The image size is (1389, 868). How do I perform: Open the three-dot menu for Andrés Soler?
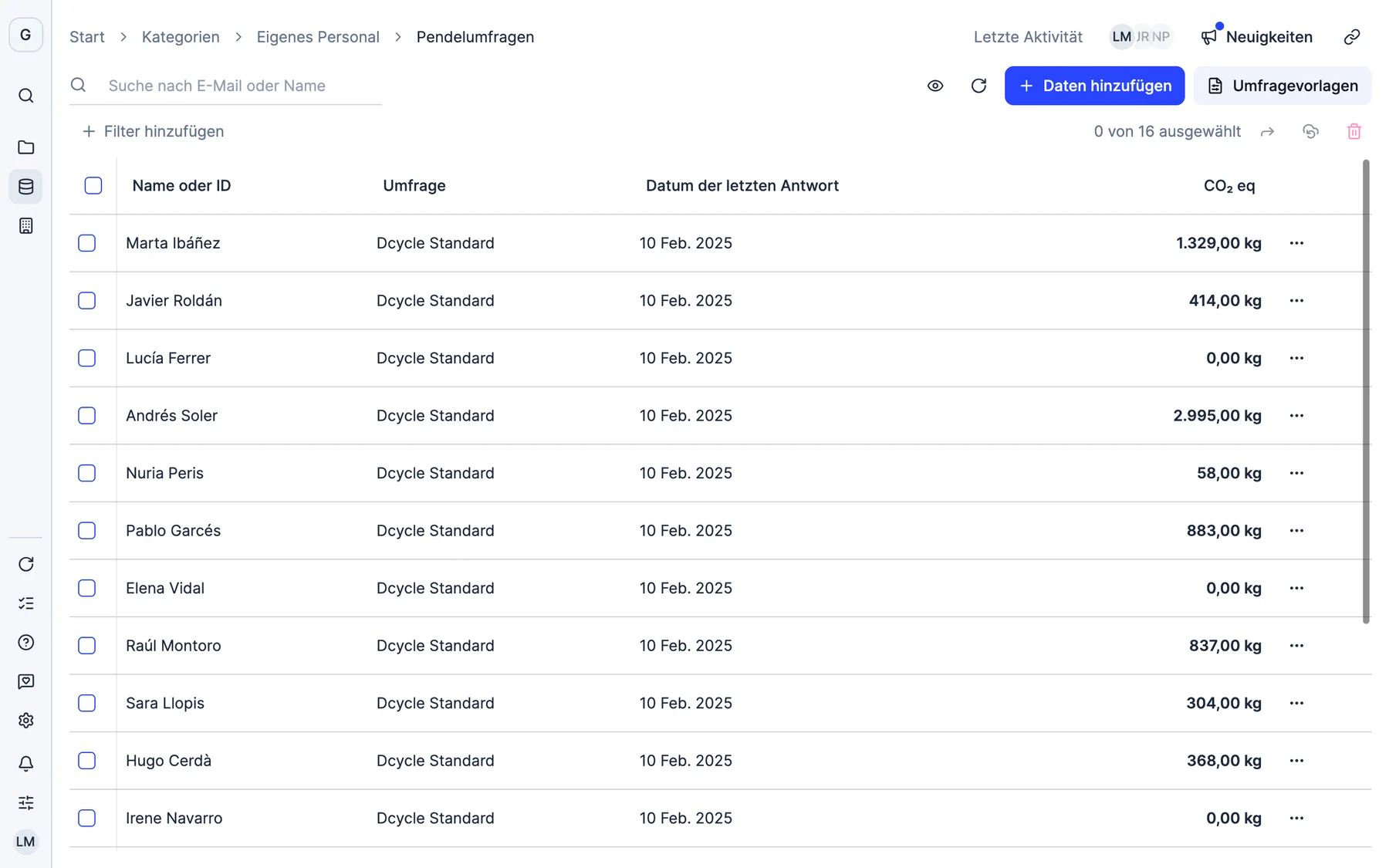(x=1296, y=416)
